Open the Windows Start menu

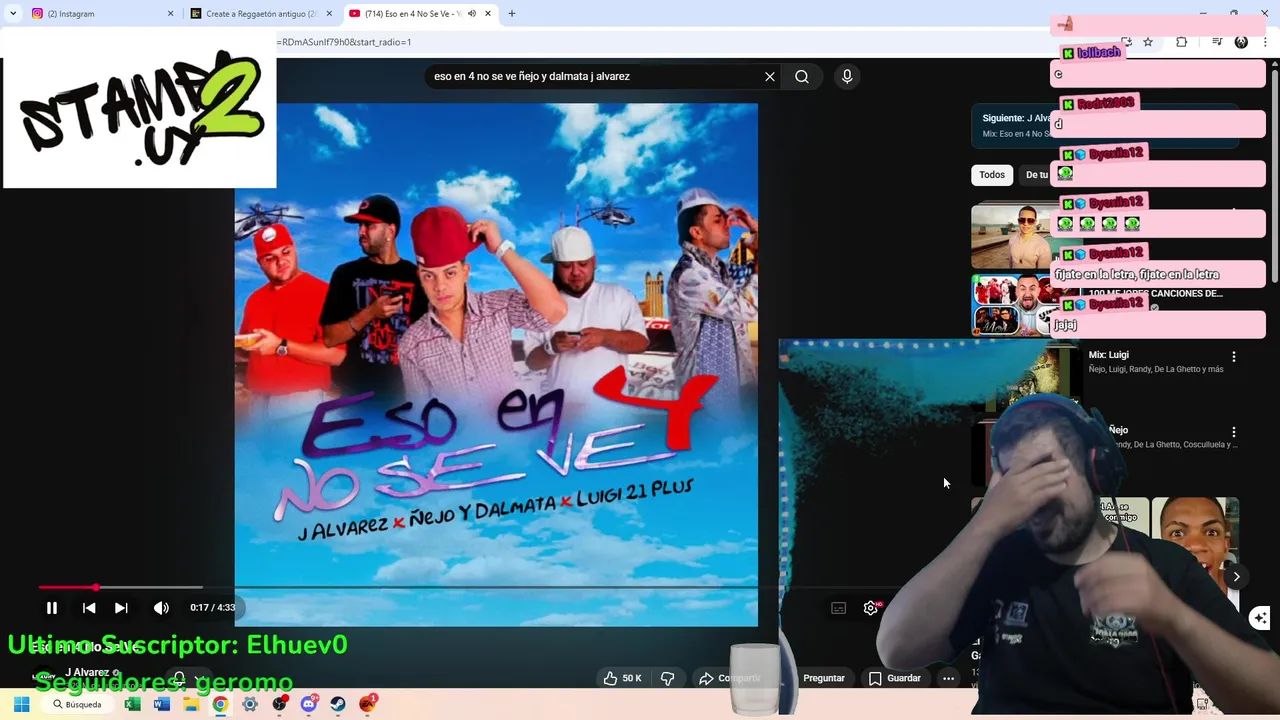(x=21, y=704)
